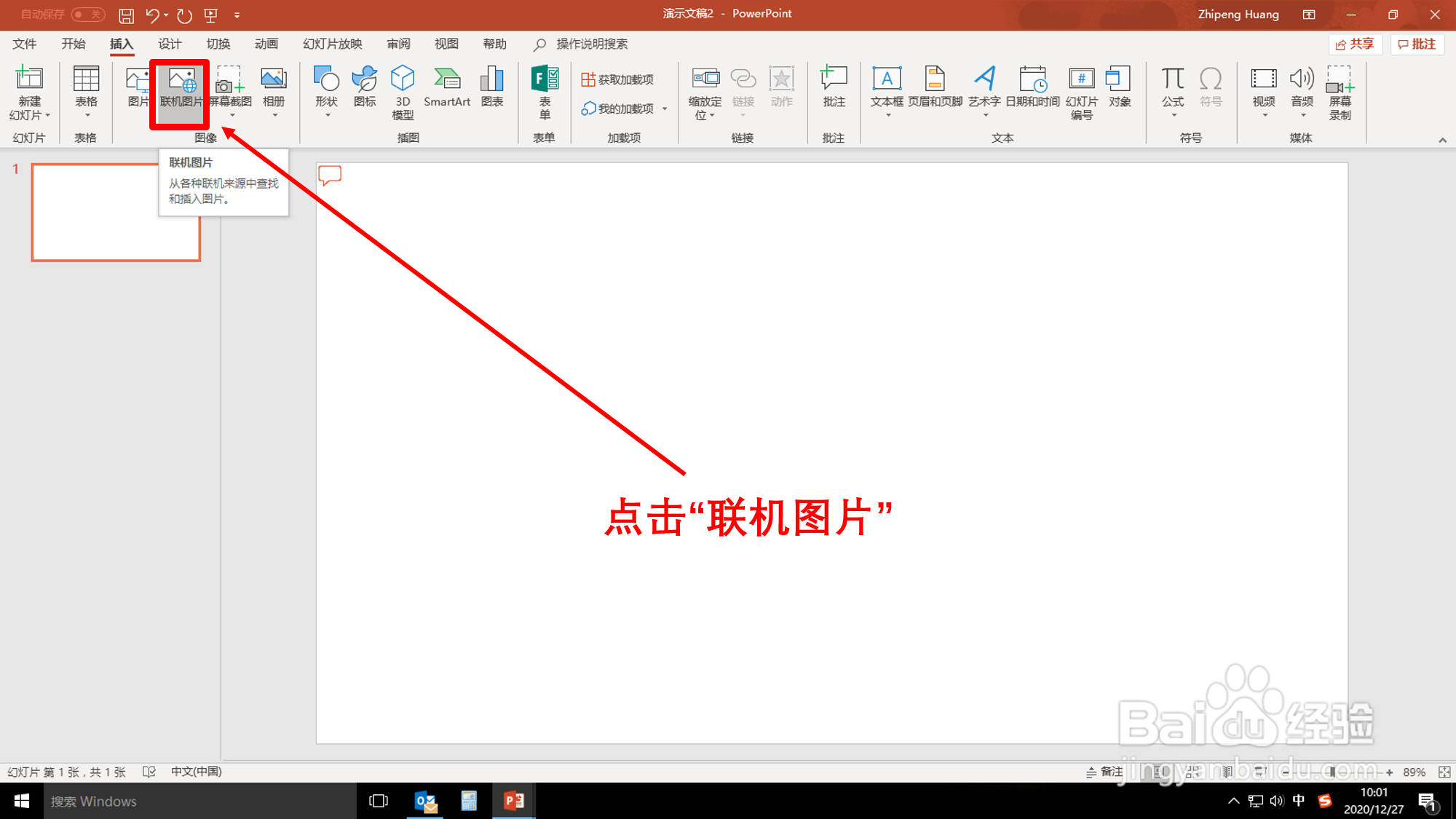Screen dimensions: 1456x819
Task: Click the 中文(中国) language indicator
Action: tap(196, 772)
